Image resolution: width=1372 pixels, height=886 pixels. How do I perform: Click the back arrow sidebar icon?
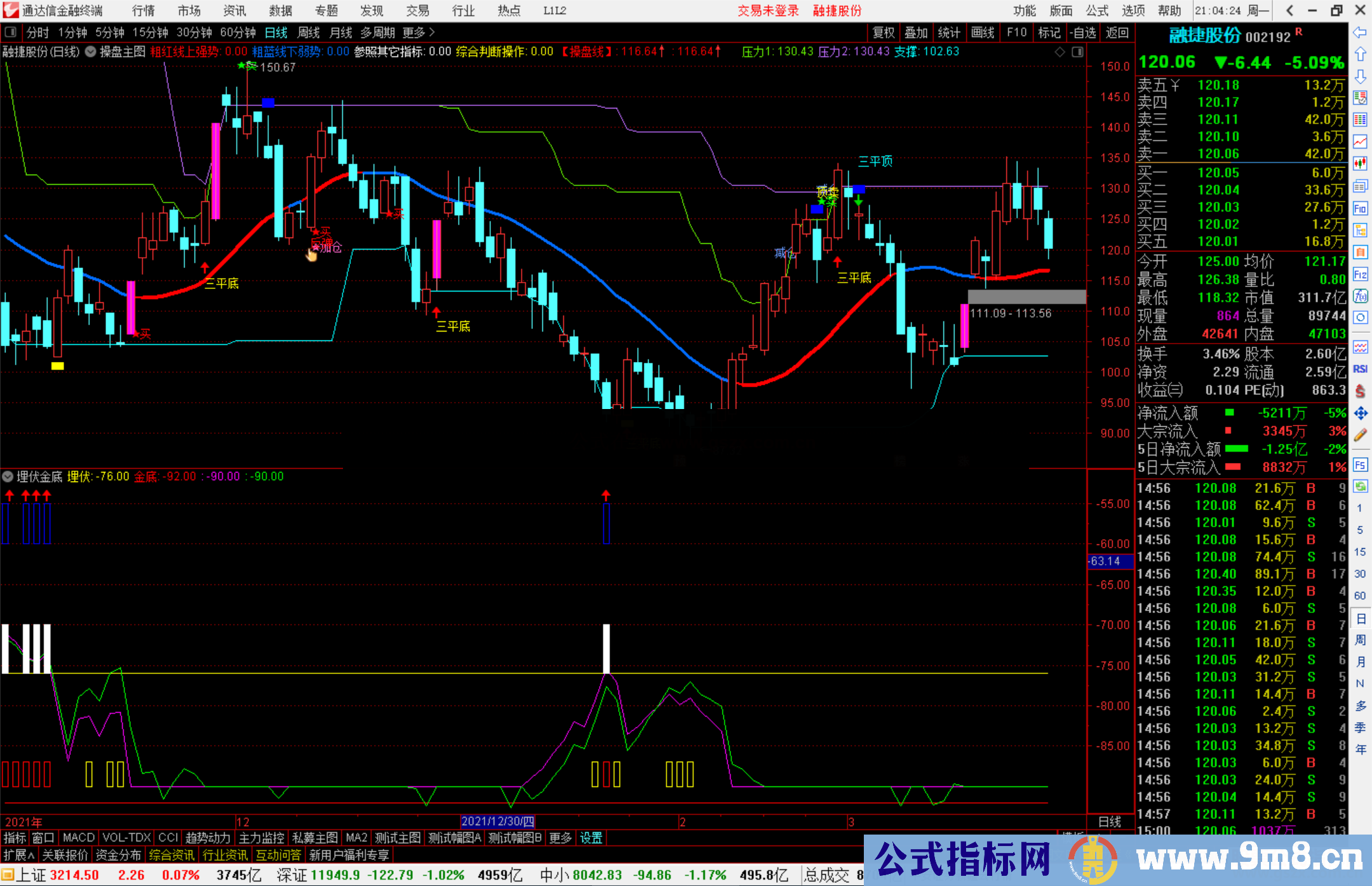1360,32
